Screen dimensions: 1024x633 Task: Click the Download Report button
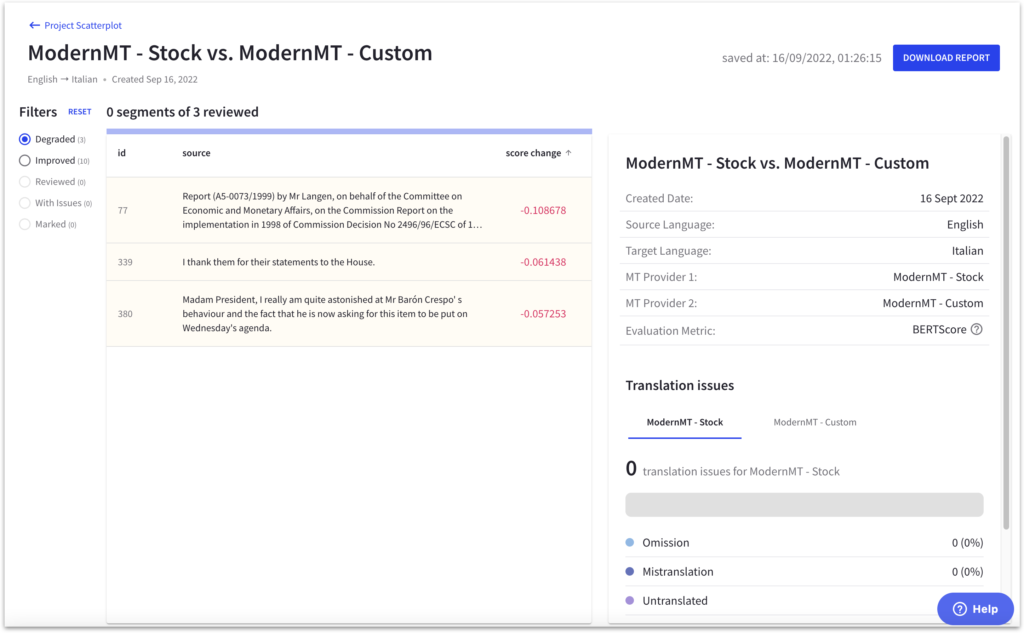coord(946,57)
